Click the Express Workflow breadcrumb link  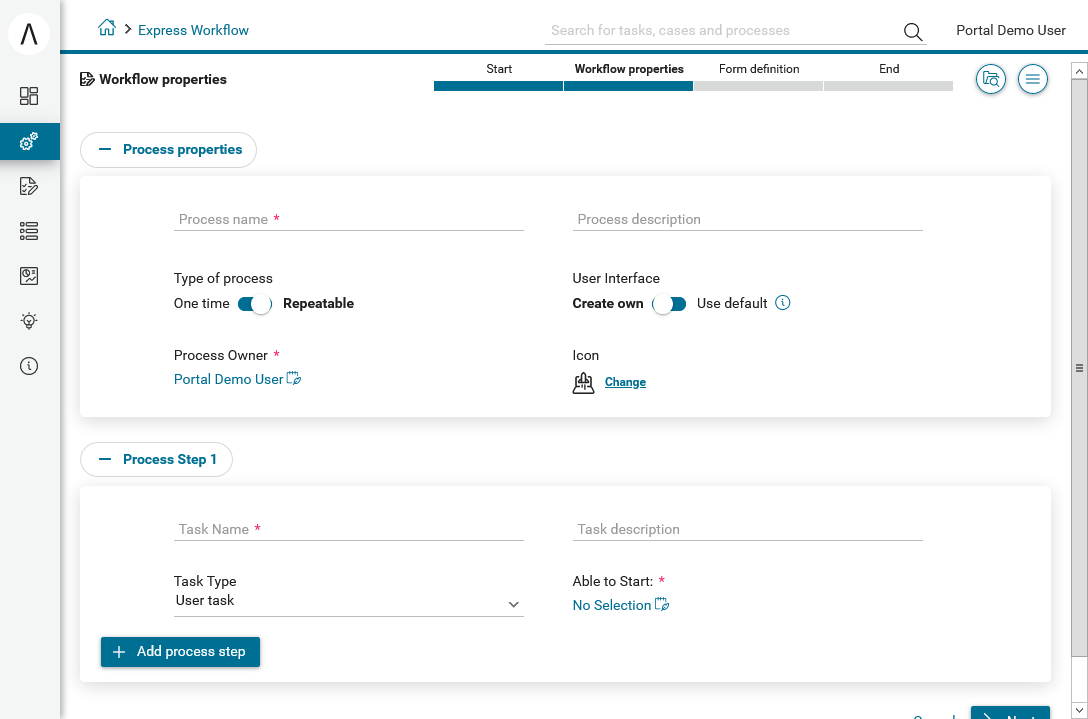point(193,30)
